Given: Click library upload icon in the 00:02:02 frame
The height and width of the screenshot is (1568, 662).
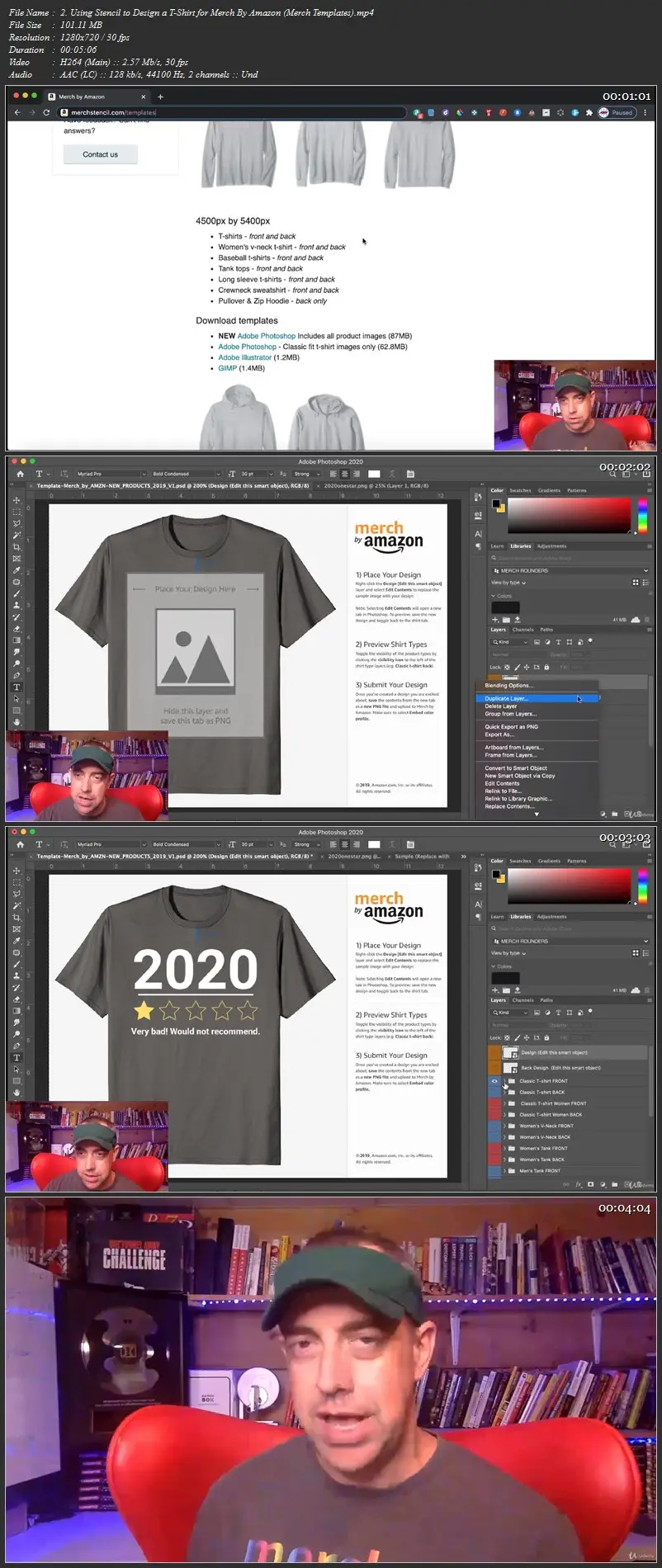Looking at the screenshot, I should coord(518,619).
